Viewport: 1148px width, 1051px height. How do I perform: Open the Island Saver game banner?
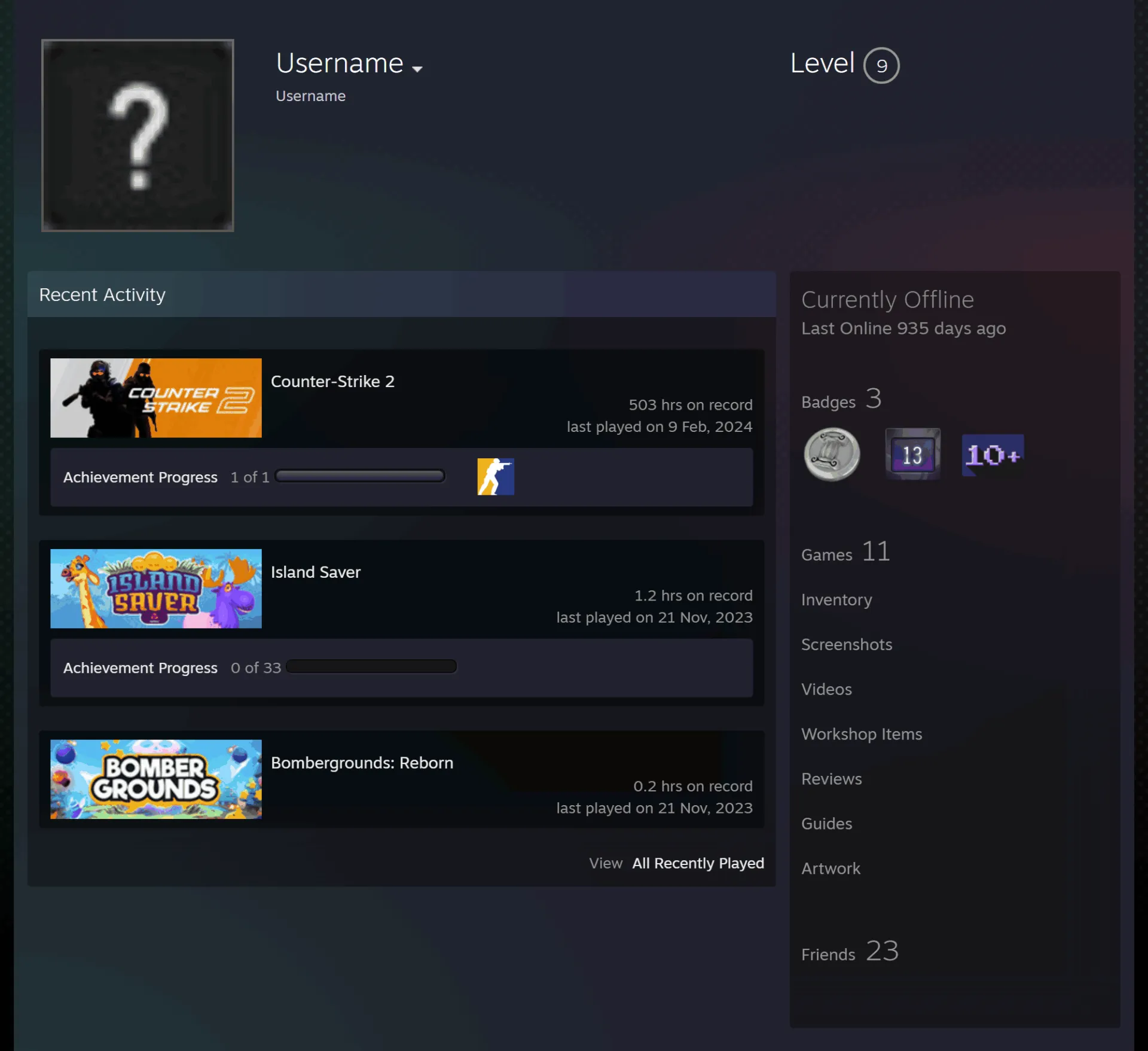point(156,589)
